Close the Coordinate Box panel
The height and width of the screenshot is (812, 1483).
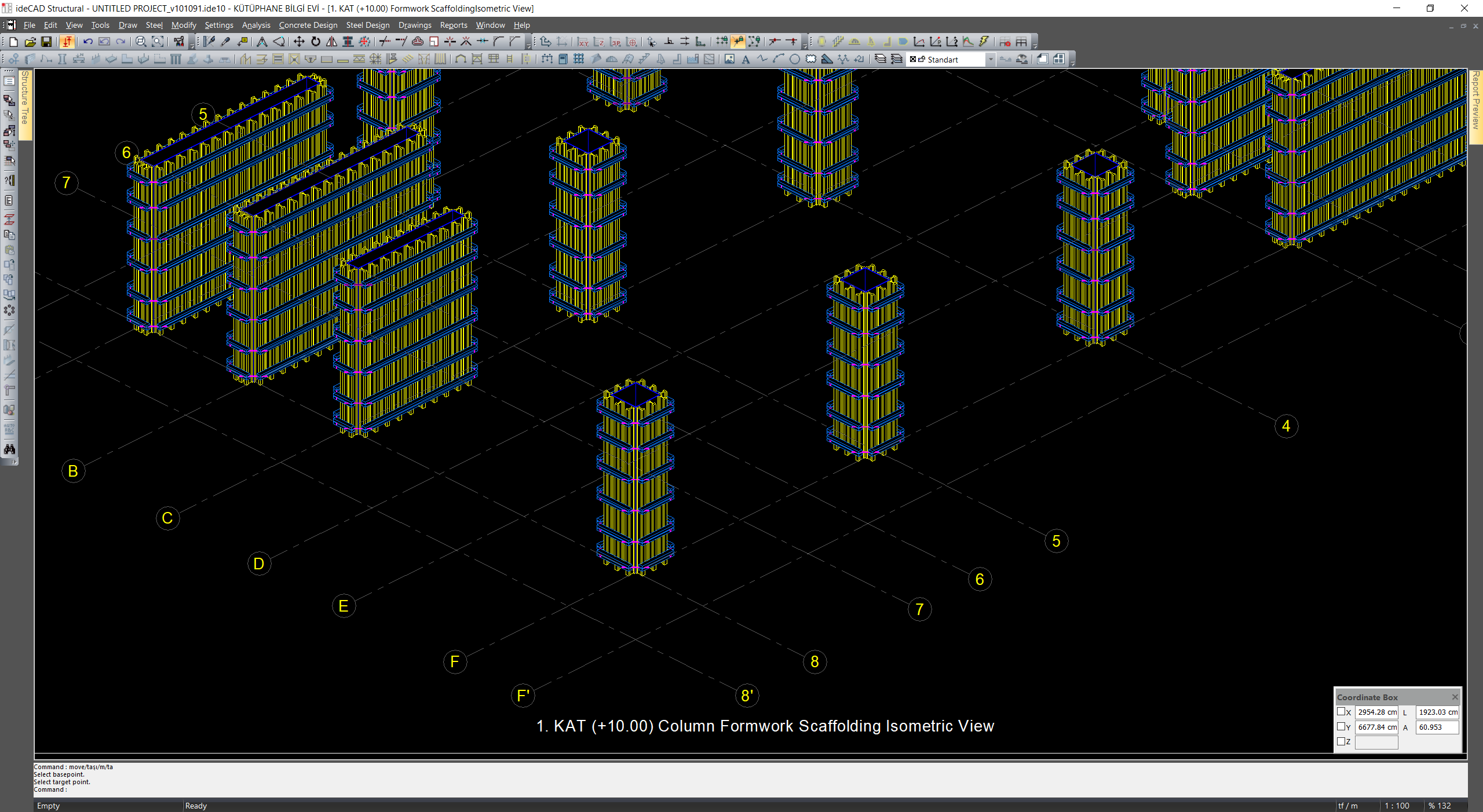tap(1455, 697)
